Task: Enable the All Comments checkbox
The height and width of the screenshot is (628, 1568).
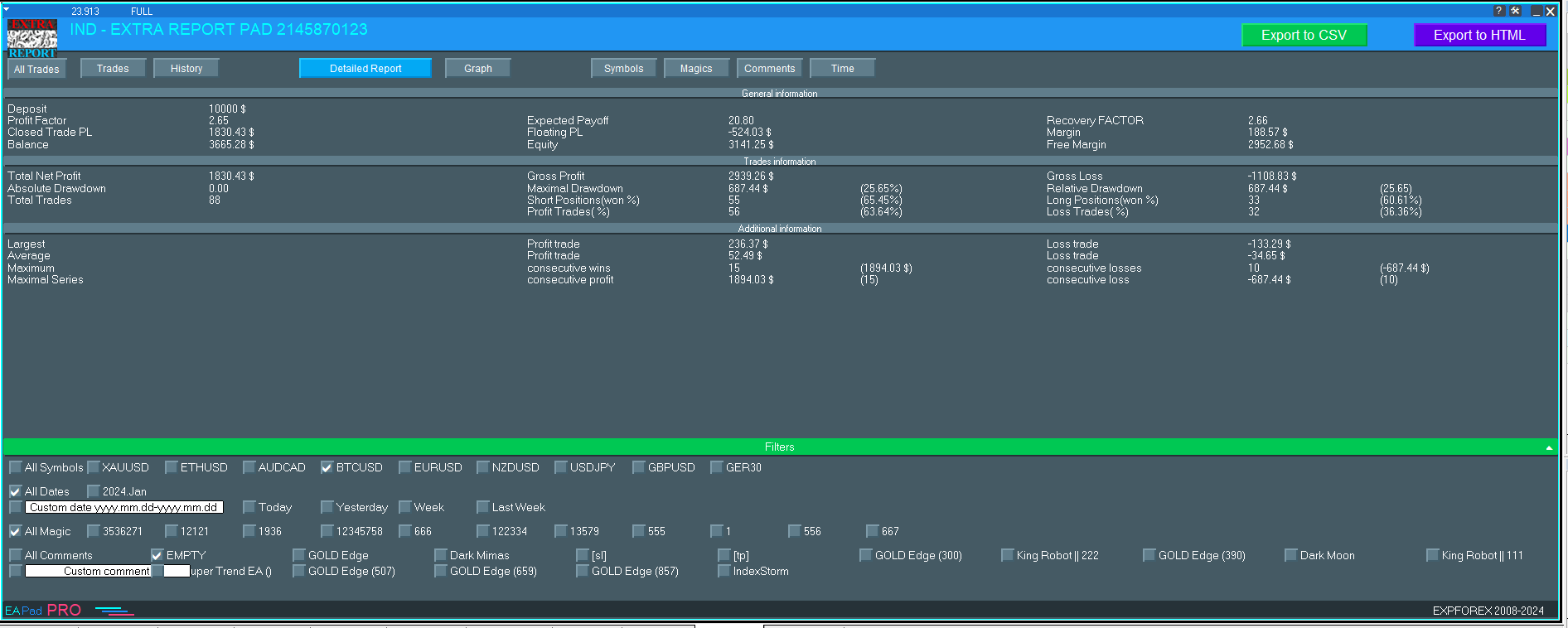Action: [15, 555]
